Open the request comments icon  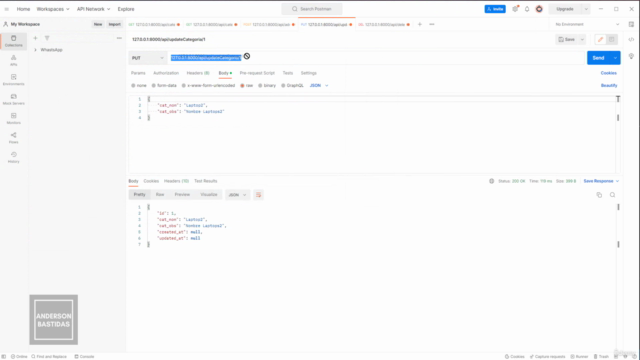pos(611,40)
